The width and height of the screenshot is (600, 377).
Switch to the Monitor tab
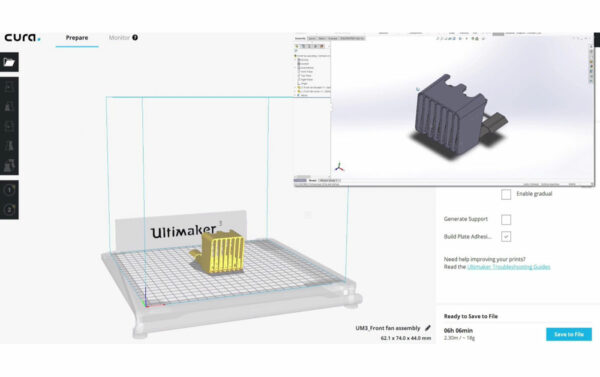coord(119,38)
